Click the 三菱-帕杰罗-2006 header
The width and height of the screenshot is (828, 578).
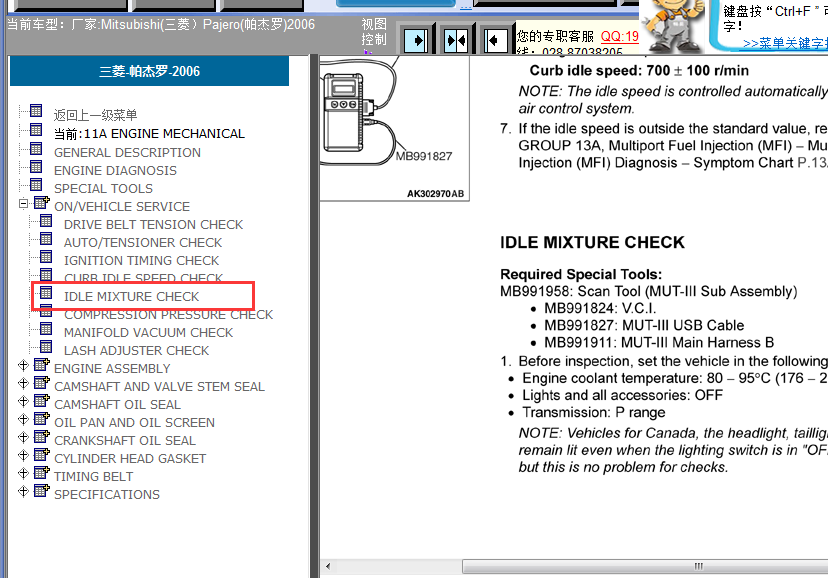point(149,71)
